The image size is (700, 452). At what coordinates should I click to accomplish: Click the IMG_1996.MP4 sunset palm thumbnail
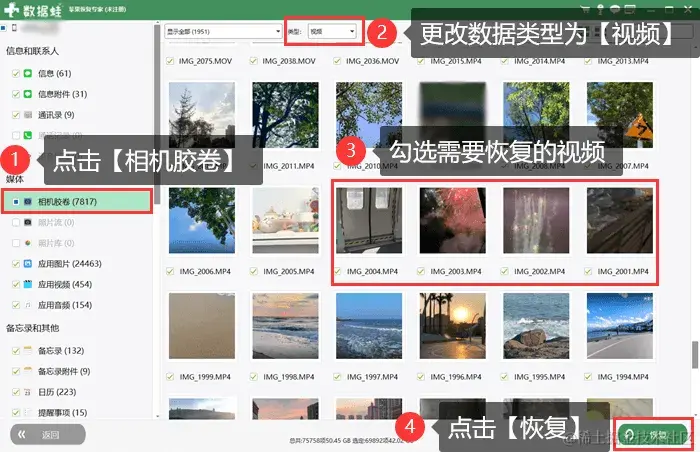(453, 326)
